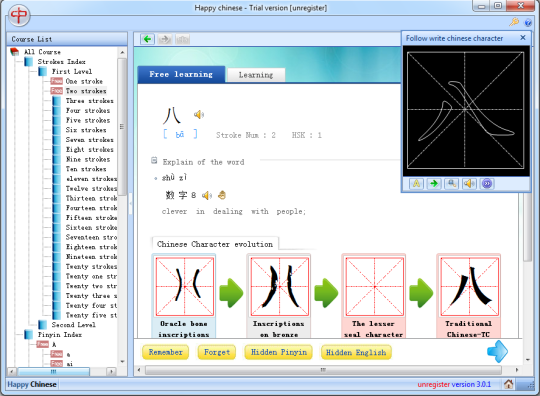This screenshot has width=540, height=396.
Task: Select Five strokes course
Action: (x=88, y=120)
